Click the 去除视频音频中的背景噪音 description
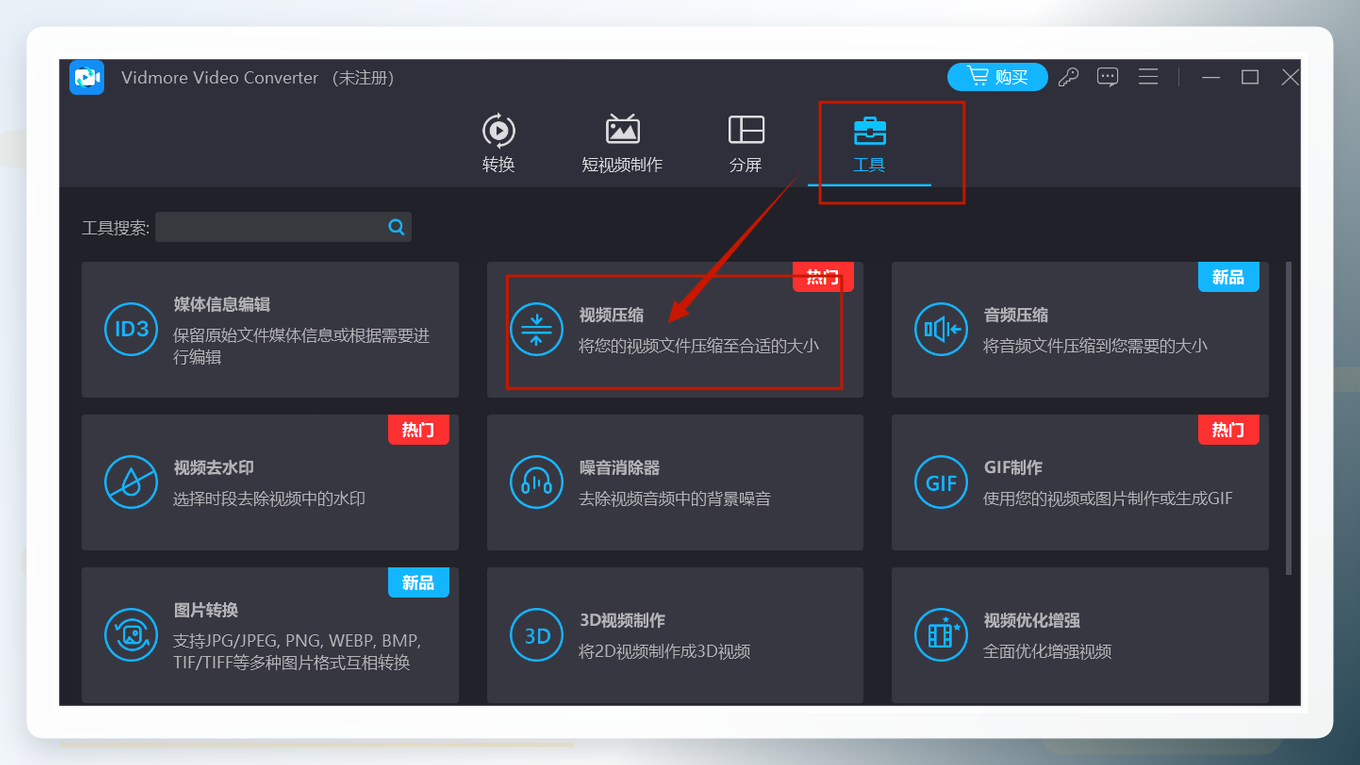Image resolution: width=1360 pixels, height=765 pixels. pos(675,498)
